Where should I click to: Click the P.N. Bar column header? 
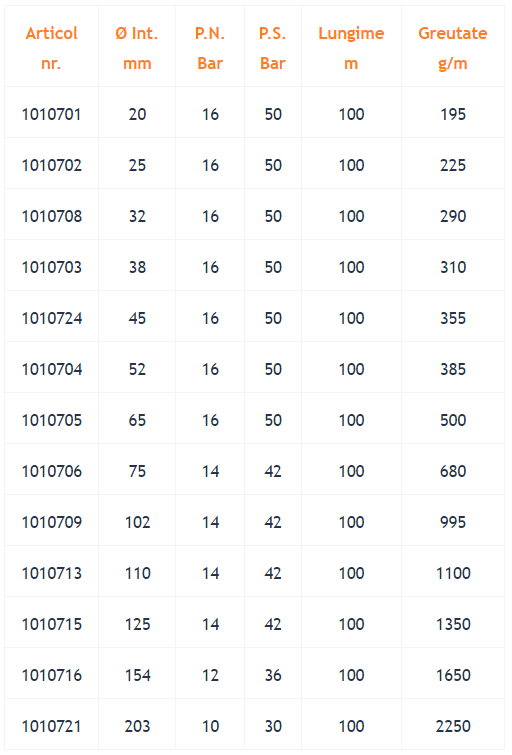pos(210,48)
